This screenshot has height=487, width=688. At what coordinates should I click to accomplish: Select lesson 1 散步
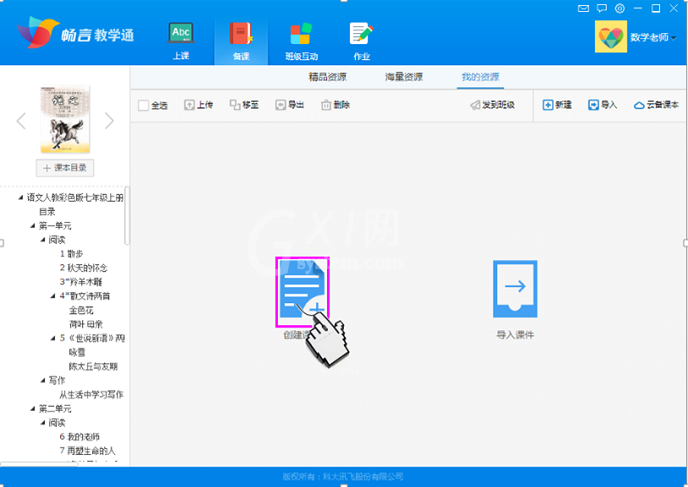[x=72, y=254]
